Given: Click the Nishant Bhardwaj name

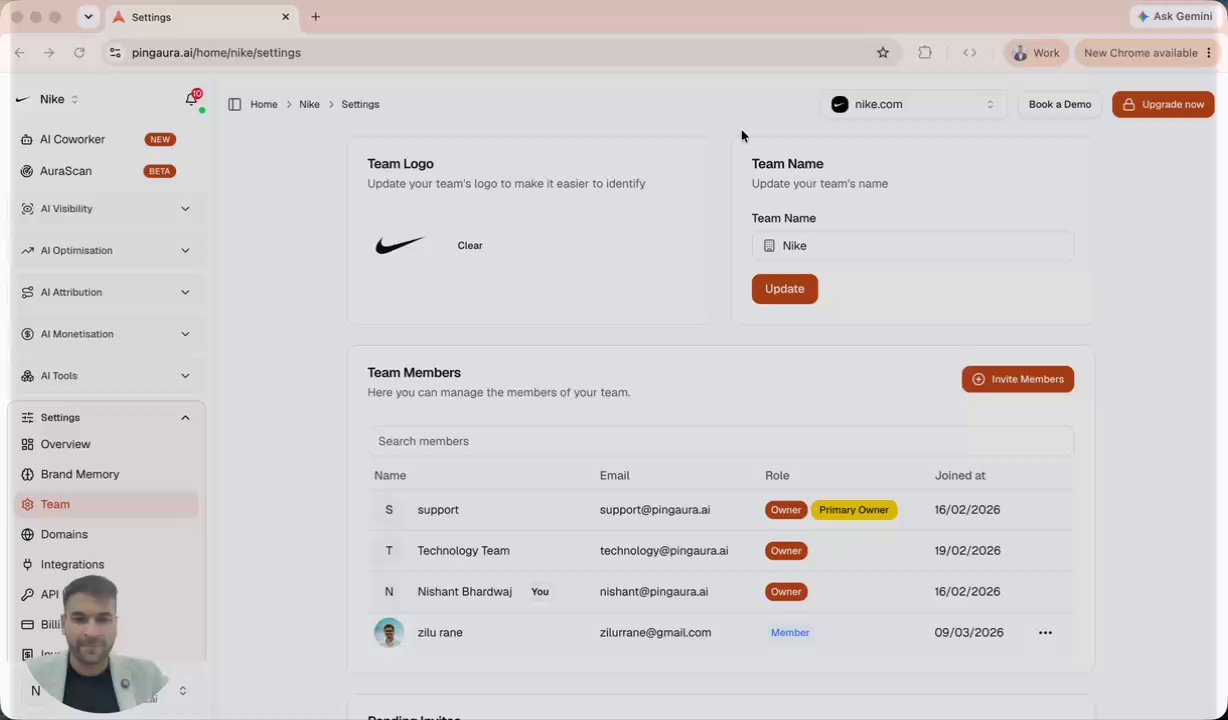Looking at the screenshot, I should click(x=464, y=592).
